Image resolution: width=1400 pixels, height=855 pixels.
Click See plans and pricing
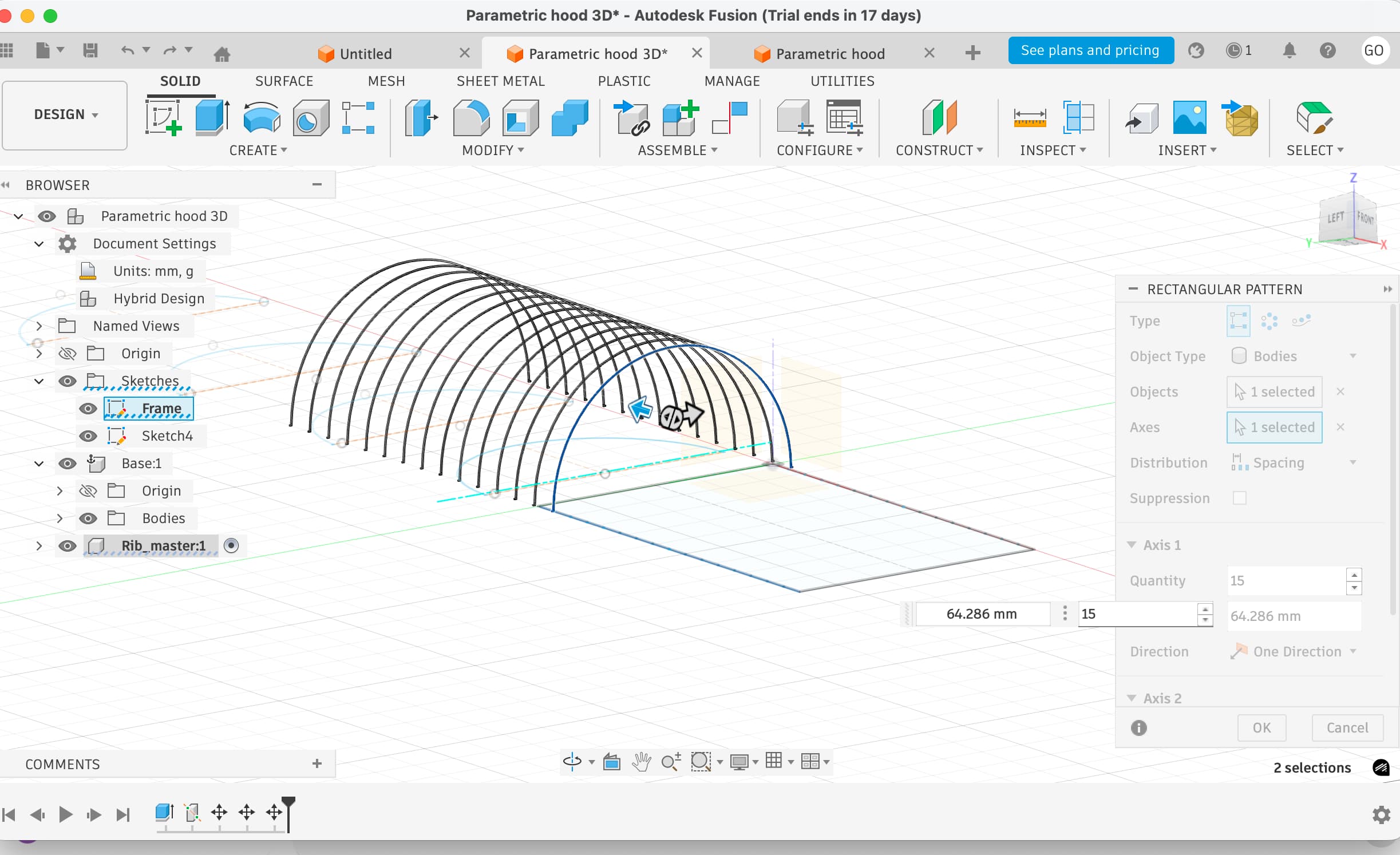1090,50
